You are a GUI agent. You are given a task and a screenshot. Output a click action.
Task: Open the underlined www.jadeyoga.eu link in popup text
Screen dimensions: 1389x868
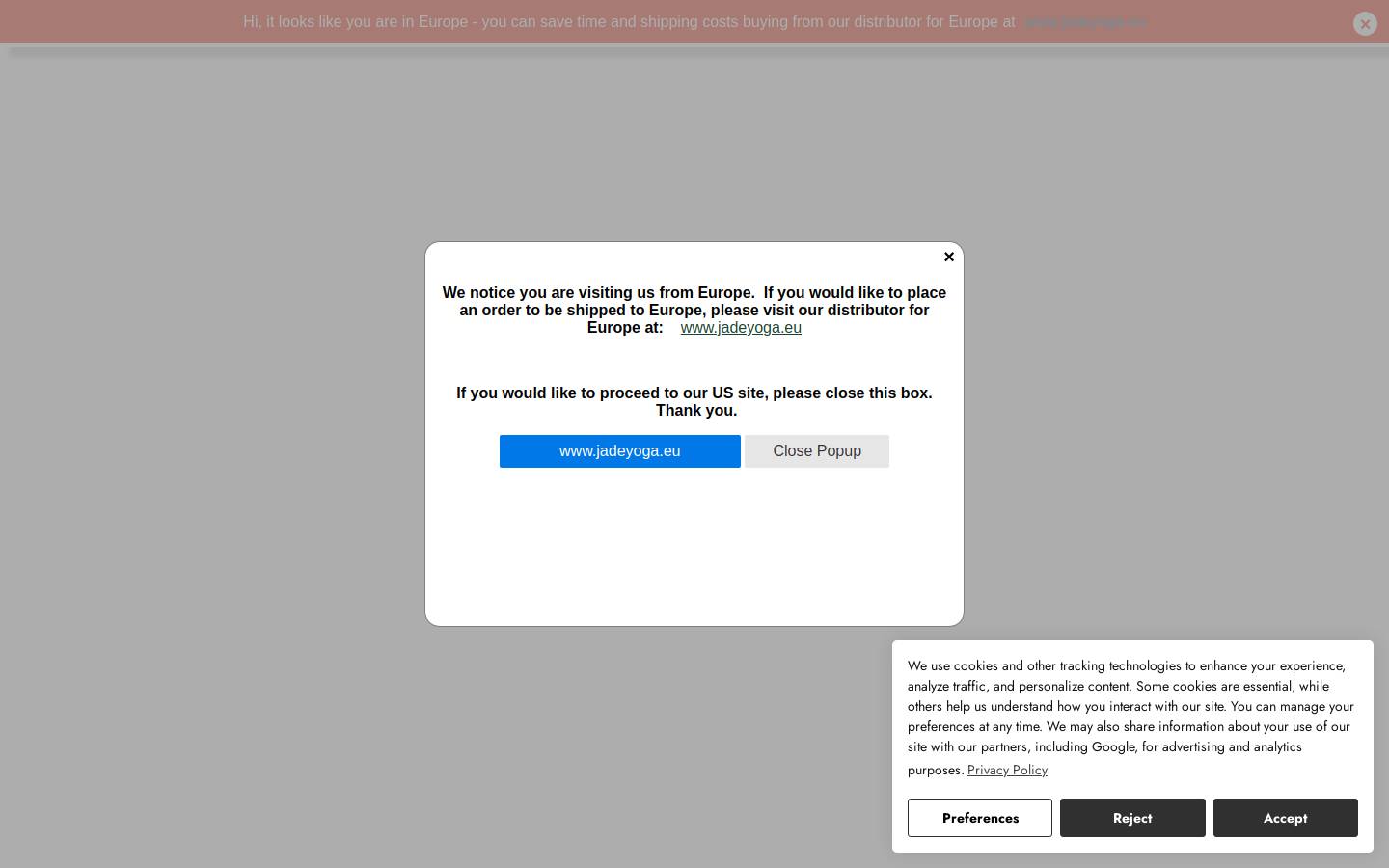[741, 328]
